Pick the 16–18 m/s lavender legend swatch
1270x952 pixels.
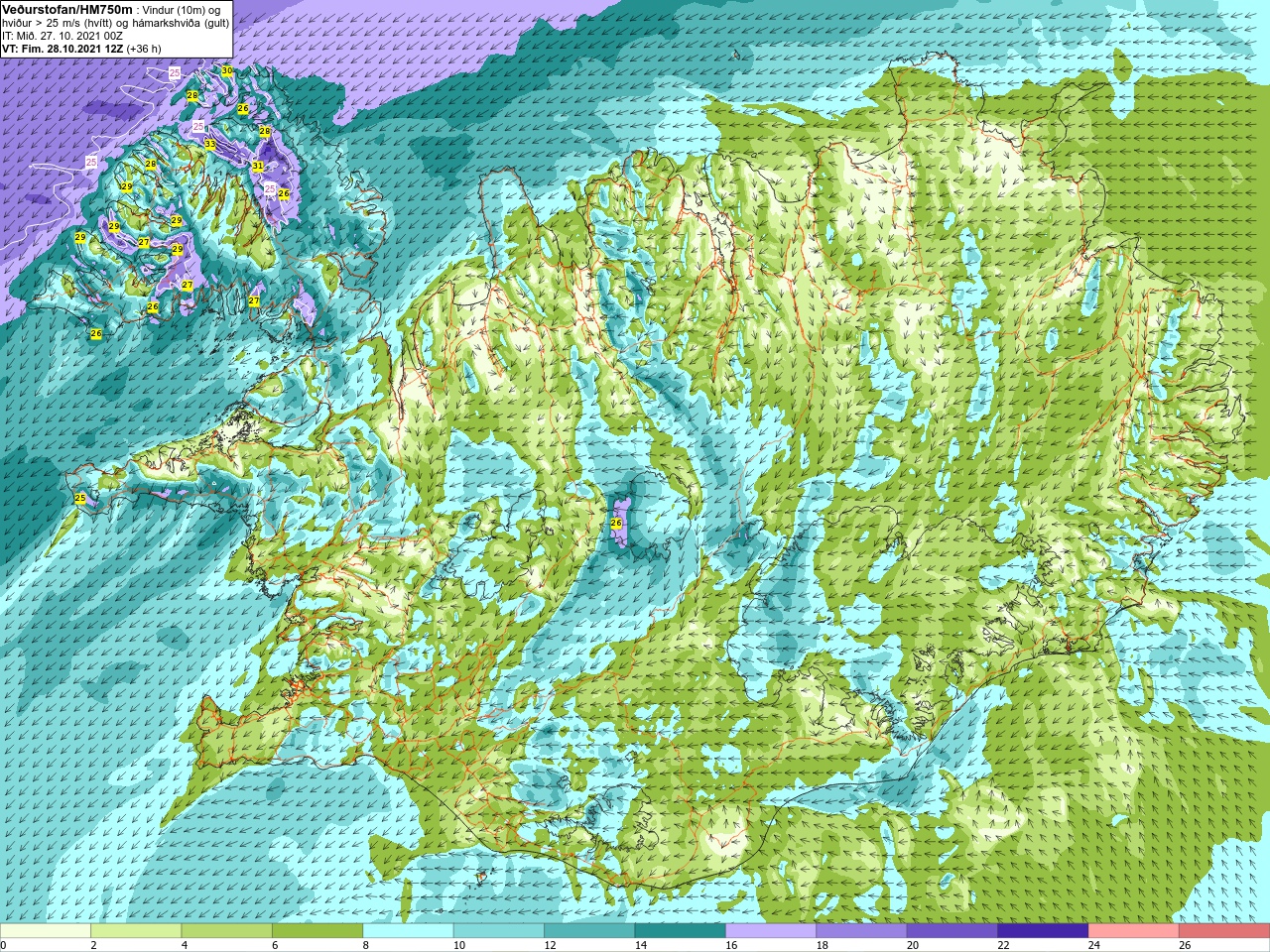pyautogui.click(x=771, y=931)
